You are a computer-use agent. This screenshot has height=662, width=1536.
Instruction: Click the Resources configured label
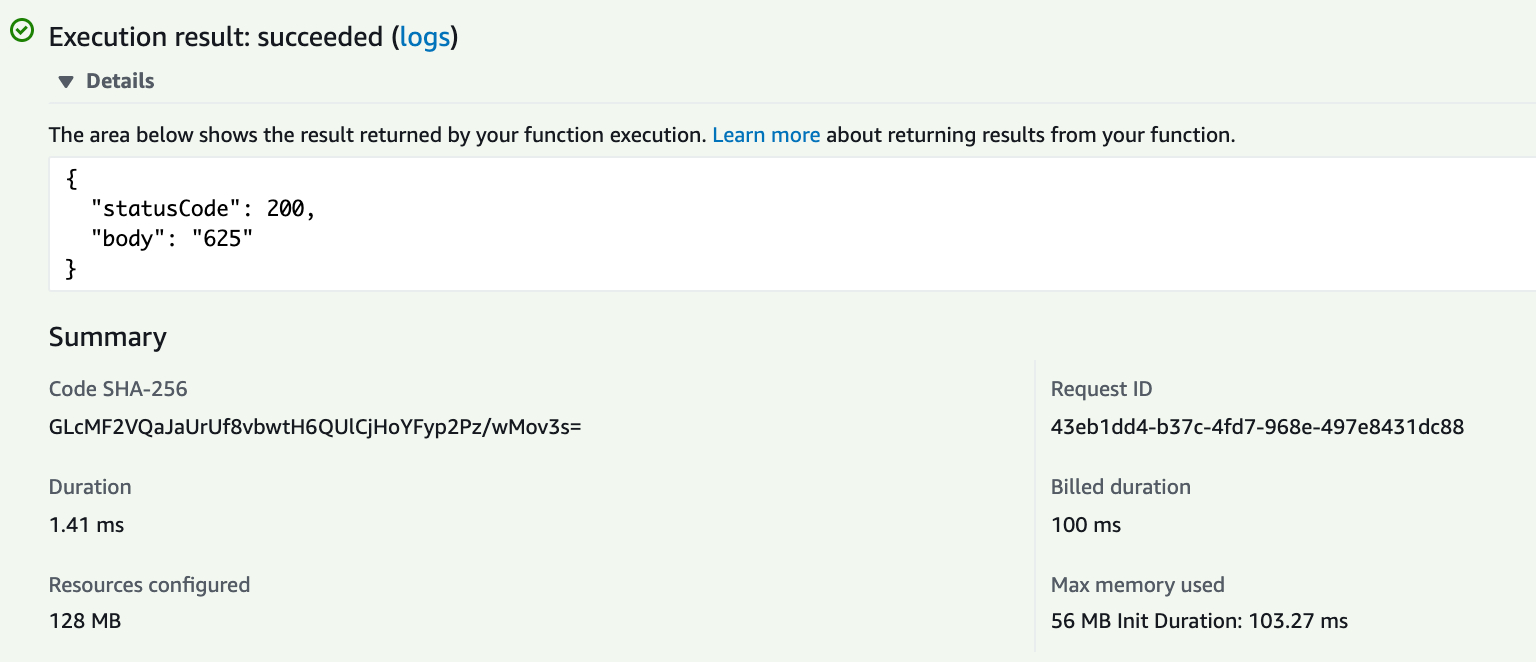149,584
